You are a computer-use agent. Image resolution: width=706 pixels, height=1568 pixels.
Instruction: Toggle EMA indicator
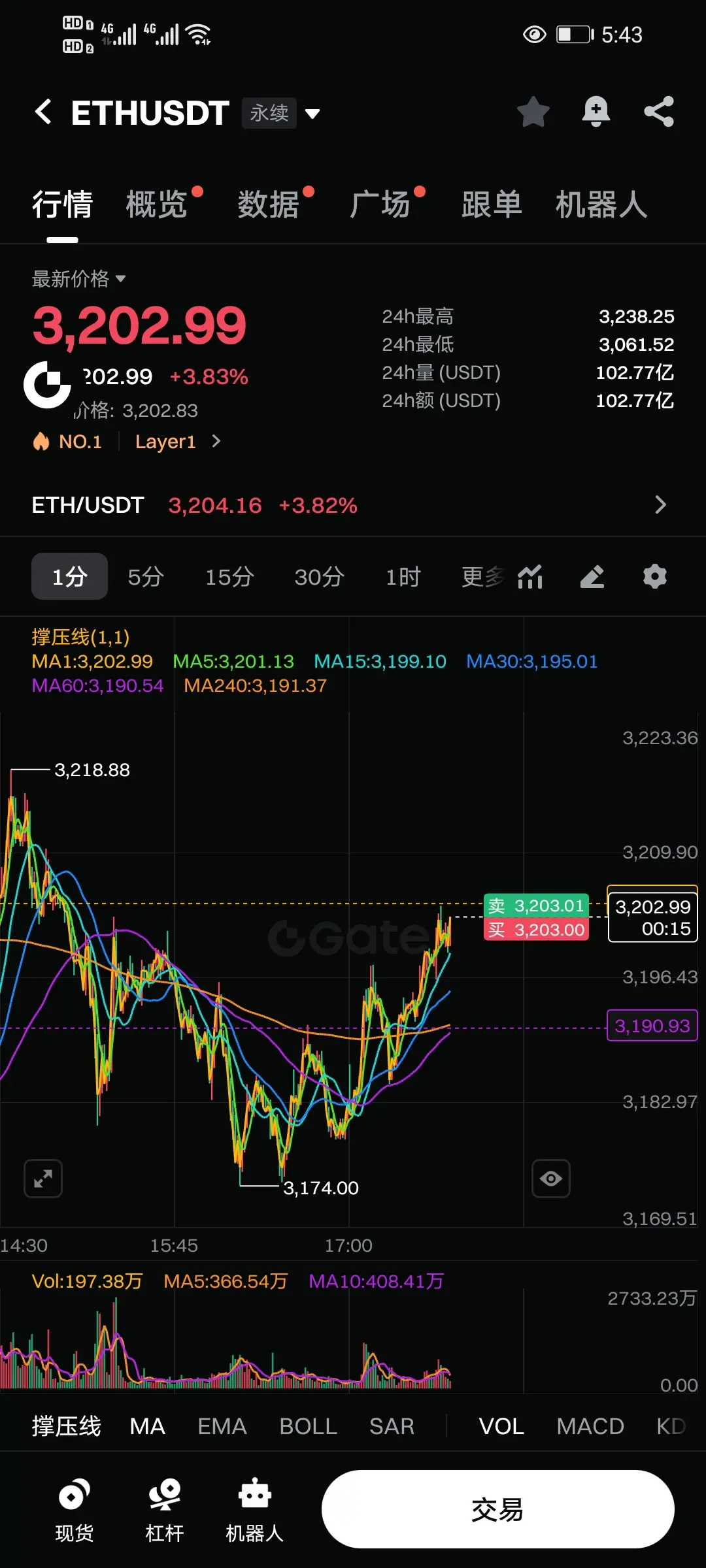[222, 1426]
